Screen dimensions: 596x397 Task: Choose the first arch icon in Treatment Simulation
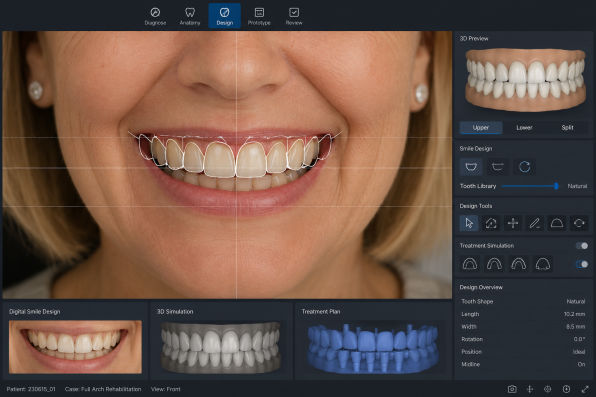pos(470,264)
